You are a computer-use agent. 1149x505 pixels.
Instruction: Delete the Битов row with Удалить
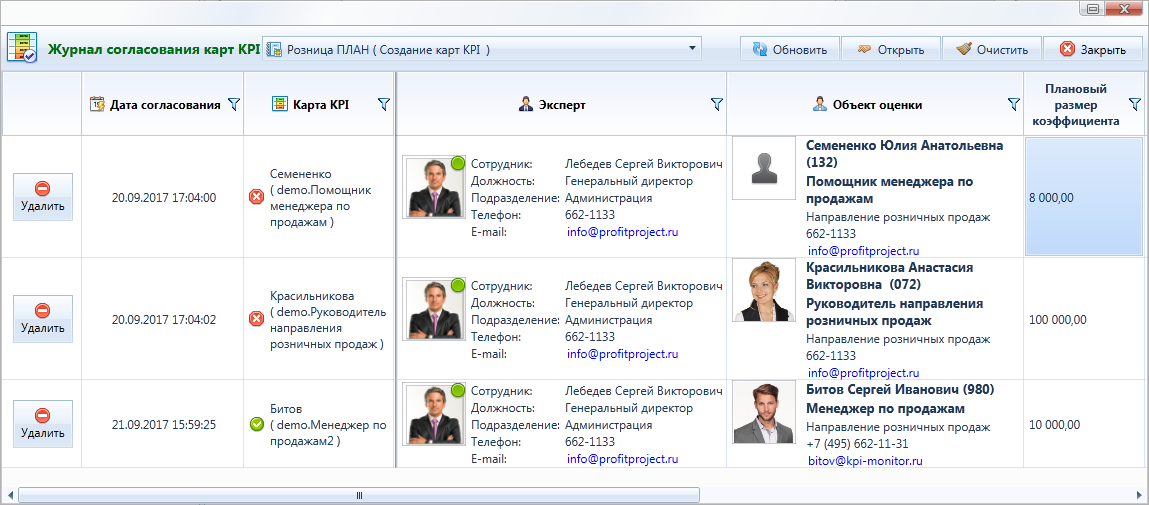pos(43,424)
